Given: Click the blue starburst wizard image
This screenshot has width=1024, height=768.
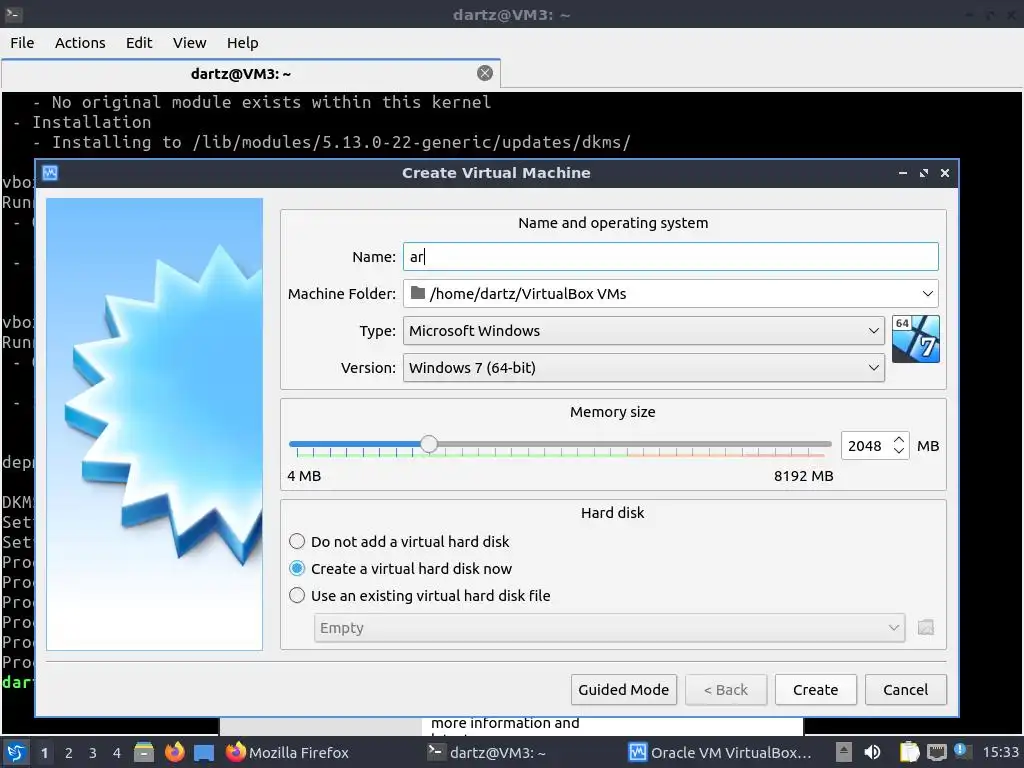Looking at the screenshot, I should coord(155,424).
